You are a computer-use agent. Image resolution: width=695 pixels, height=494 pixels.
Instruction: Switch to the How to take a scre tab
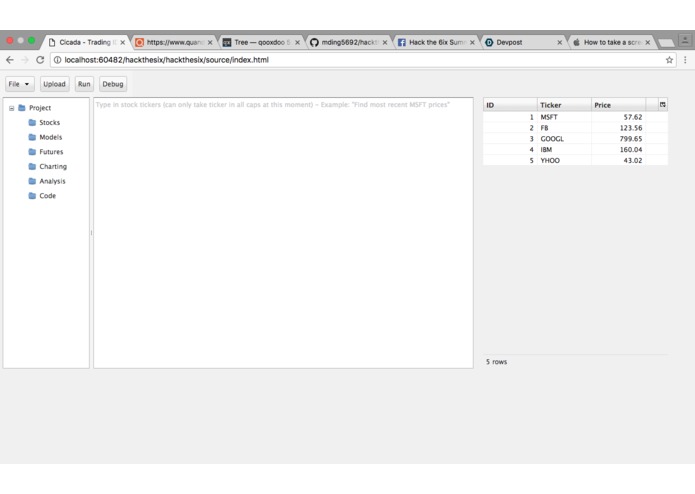610,42
